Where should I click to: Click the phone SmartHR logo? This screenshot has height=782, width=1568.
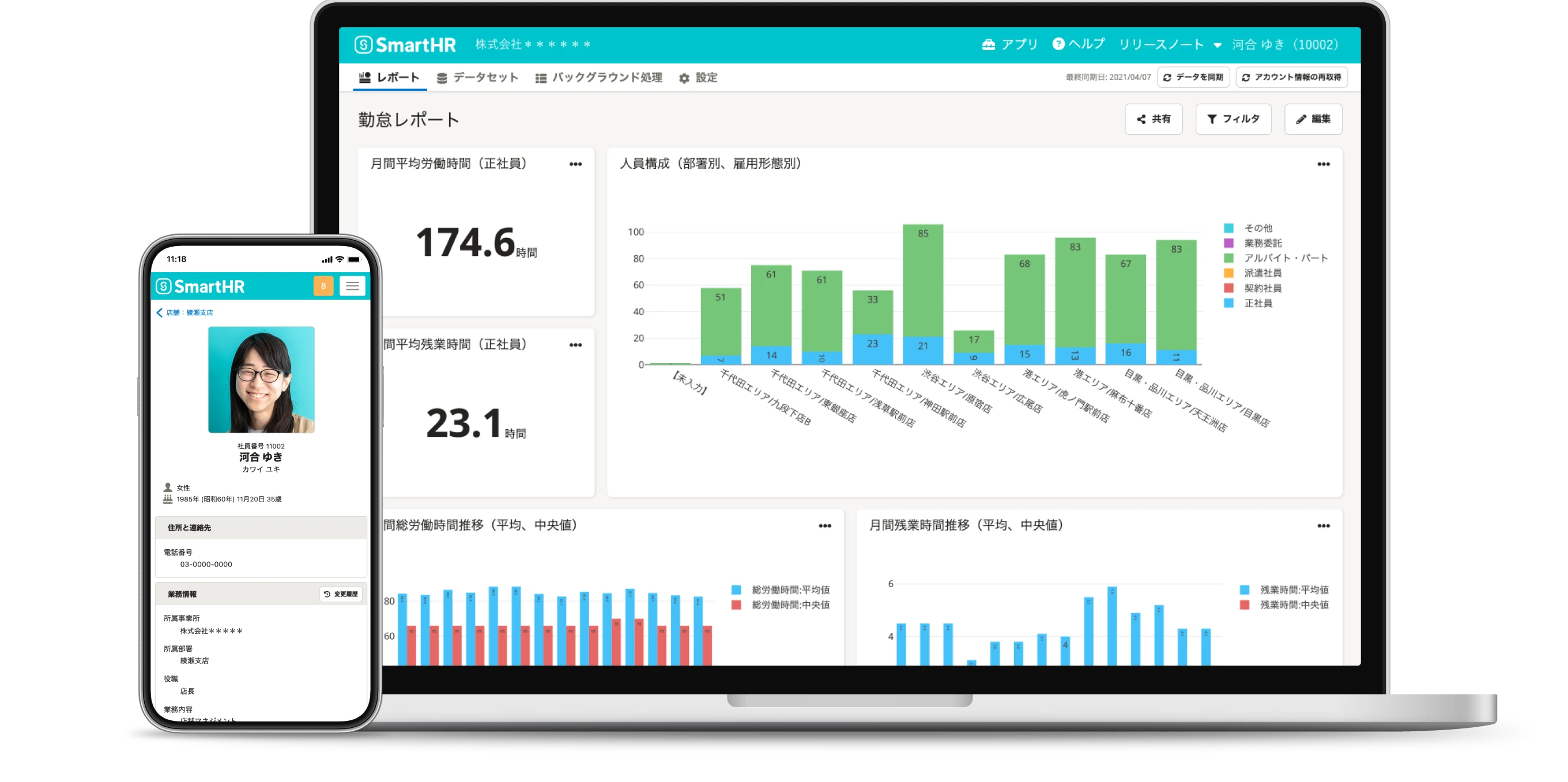click(200, 286)
